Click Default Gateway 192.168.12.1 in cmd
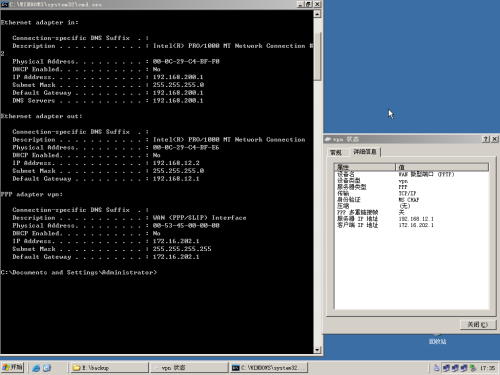This screenshot has width=500, height=375. [176, 179]
